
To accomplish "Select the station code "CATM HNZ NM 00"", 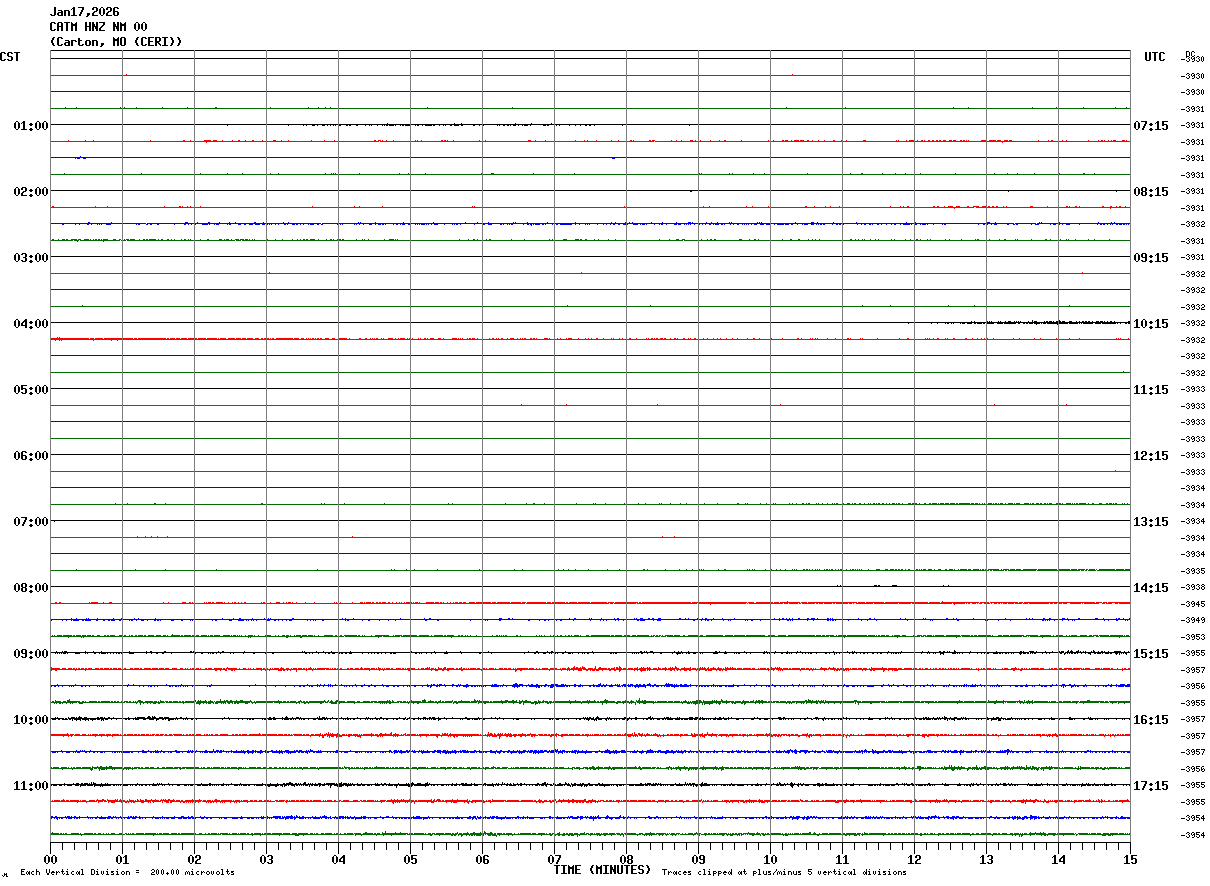I will [99, 27].
